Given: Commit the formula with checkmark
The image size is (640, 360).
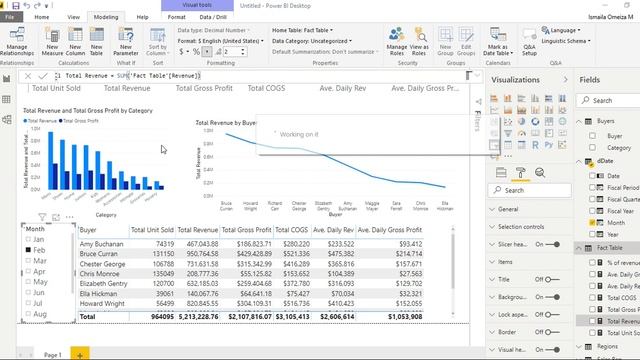Looking at the screenshot, I should pyautogui.click(x=42, y=76).
